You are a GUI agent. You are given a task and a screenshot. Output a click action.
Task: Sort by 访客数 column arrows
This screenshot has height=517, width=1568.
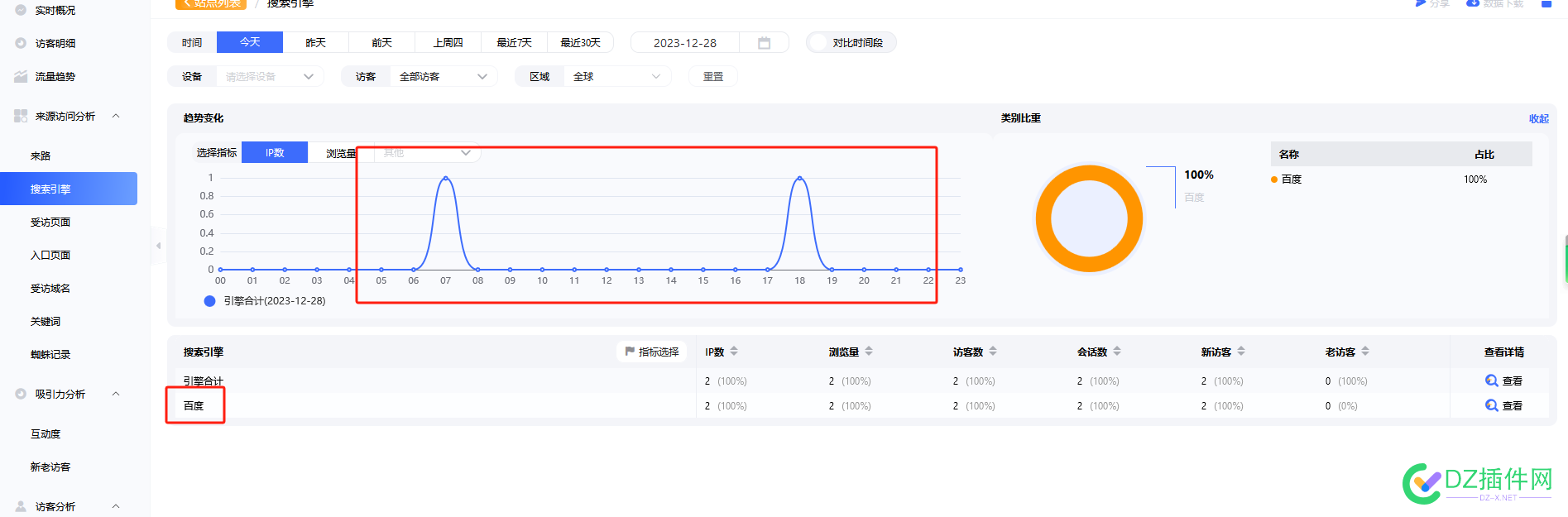[993, 352]
